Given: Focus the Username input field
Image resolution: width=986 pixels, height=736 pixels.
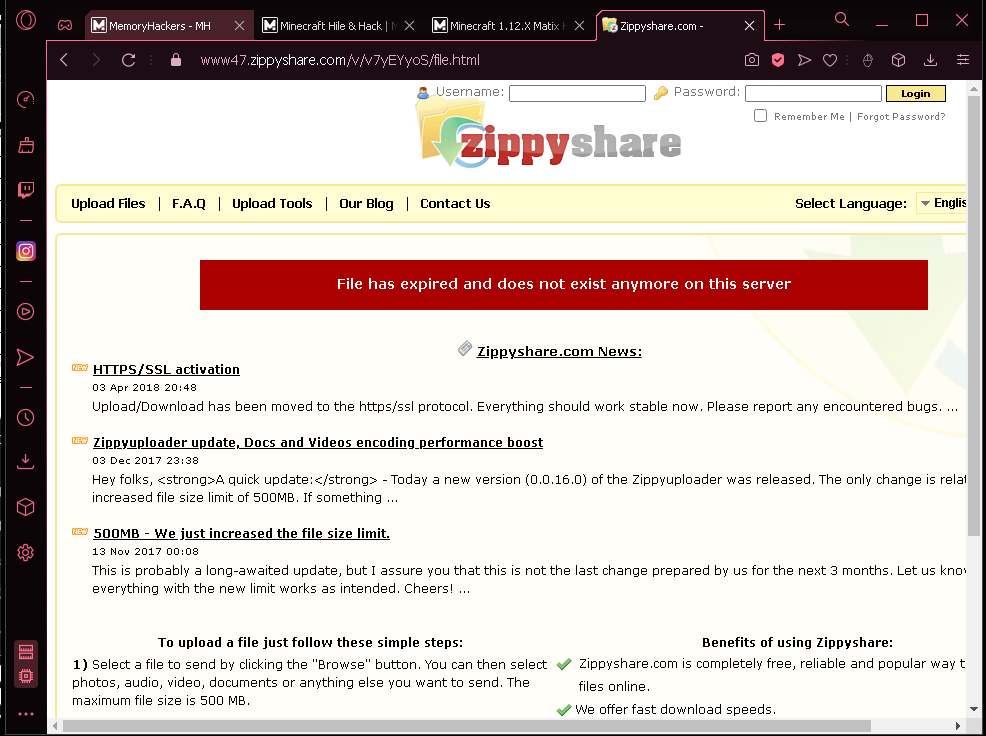Looking at the screenshot, I should tap(577, 93).
